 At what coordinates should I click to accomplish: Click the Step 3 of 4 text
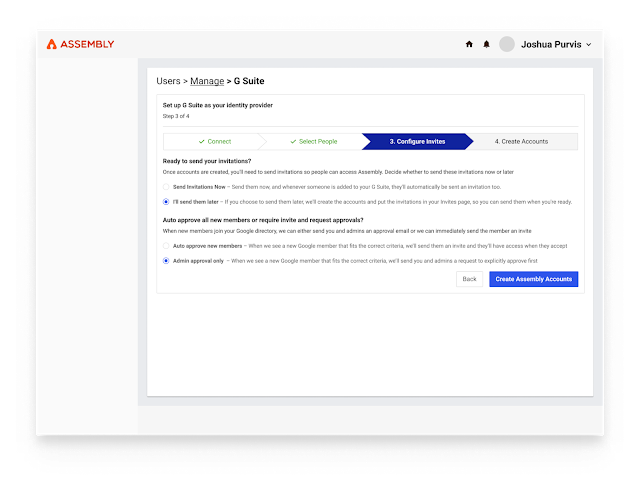[176, 116]
